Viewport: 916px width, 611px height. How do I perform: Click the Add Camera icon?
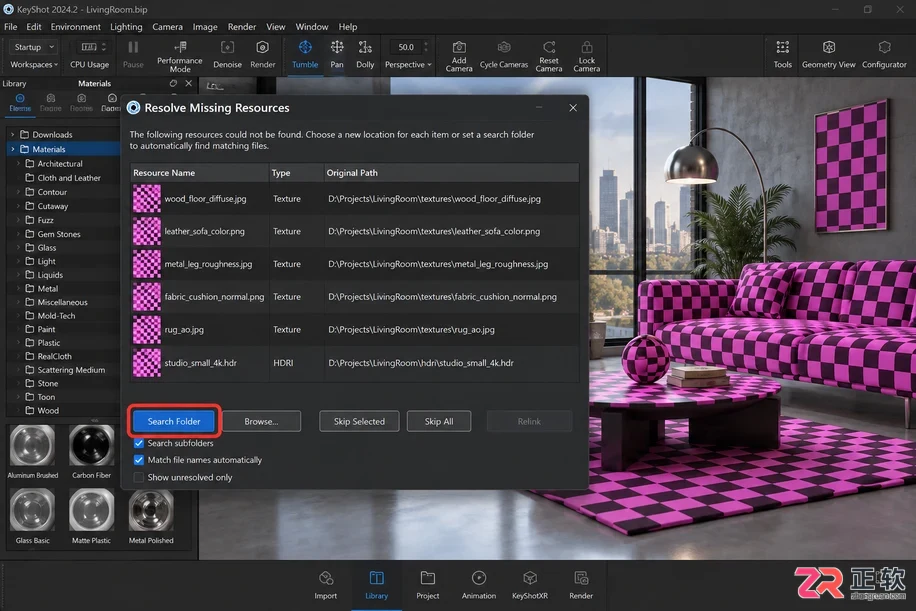coord(459,56)
